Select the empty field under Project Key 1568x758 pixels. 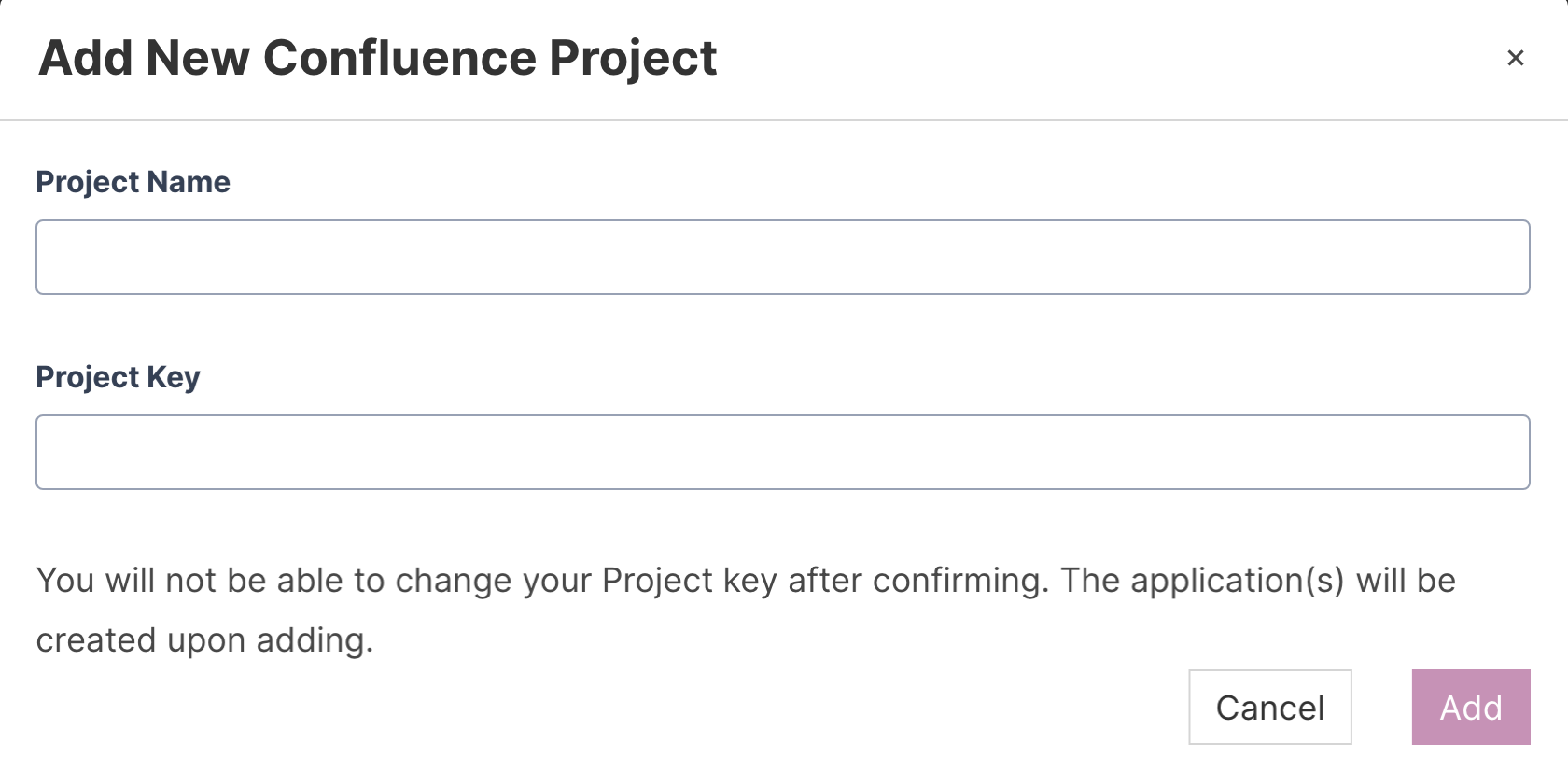[782, 453]
